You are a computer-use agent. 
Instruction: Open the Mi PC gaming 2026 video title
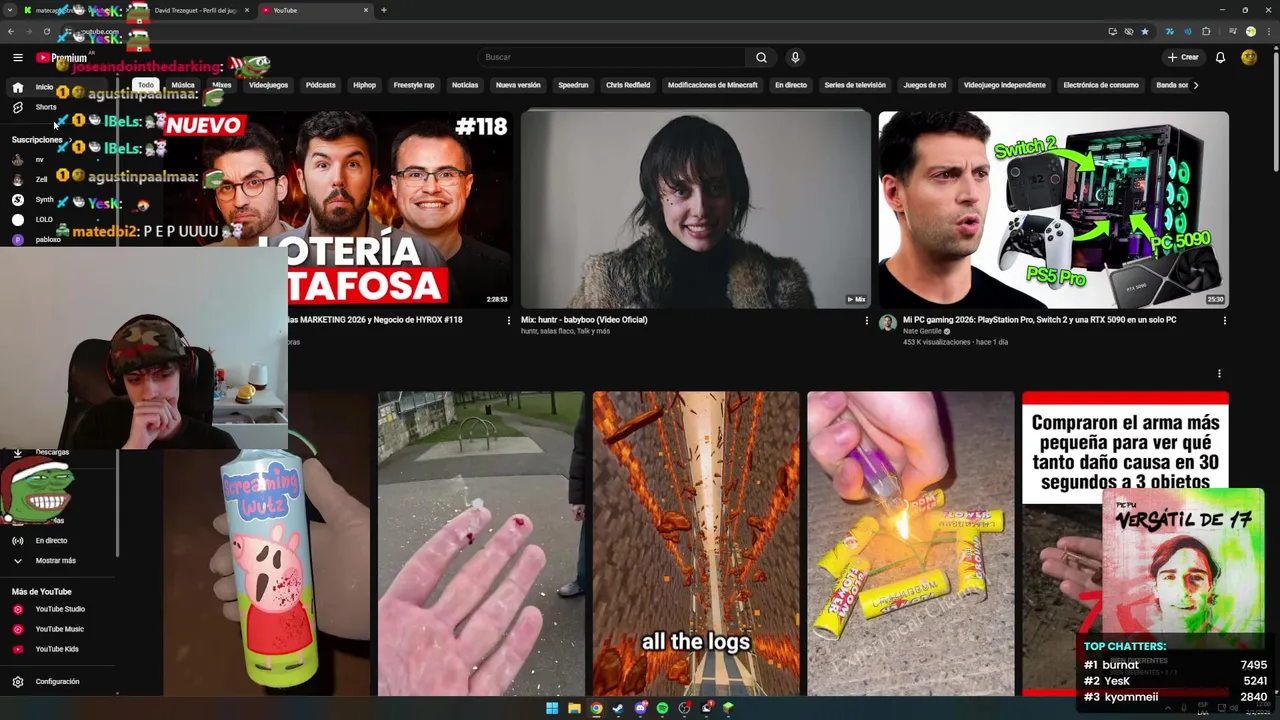[1039, 320]
